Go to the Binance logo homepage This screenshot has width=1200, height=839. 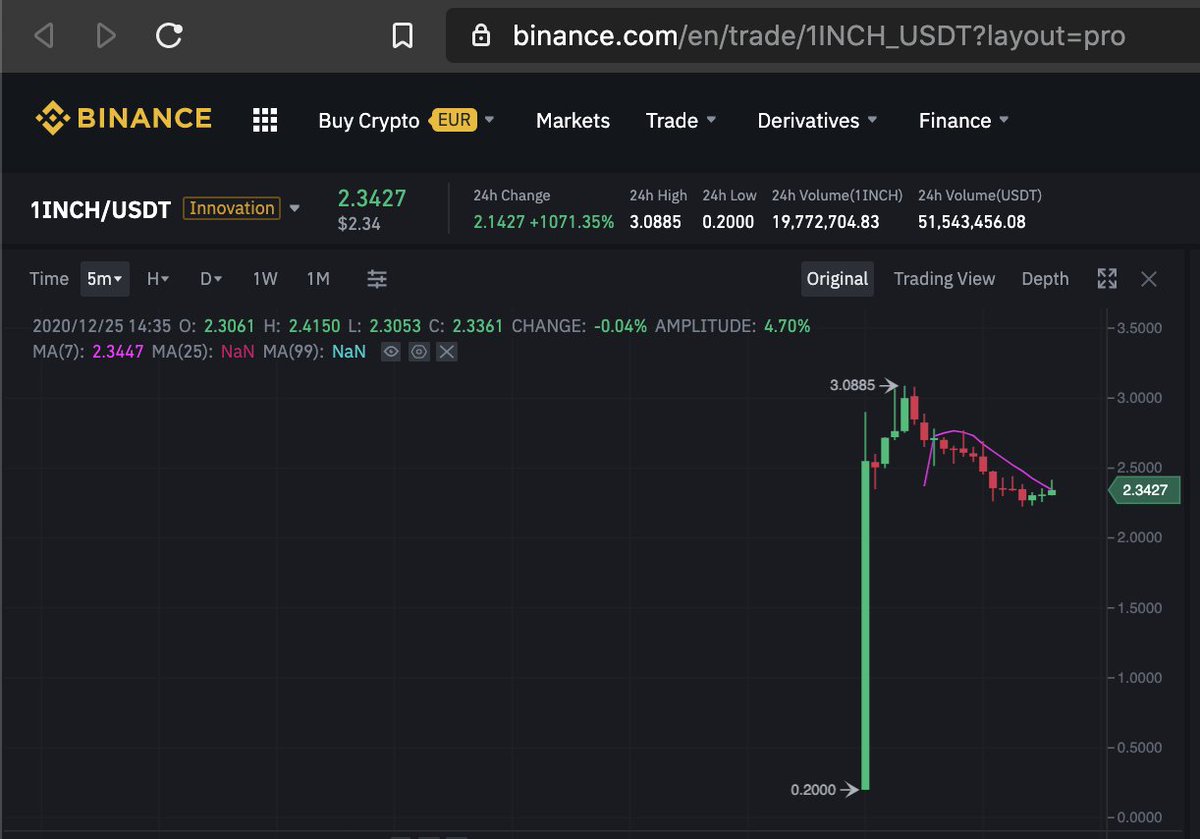coord(124,119)
